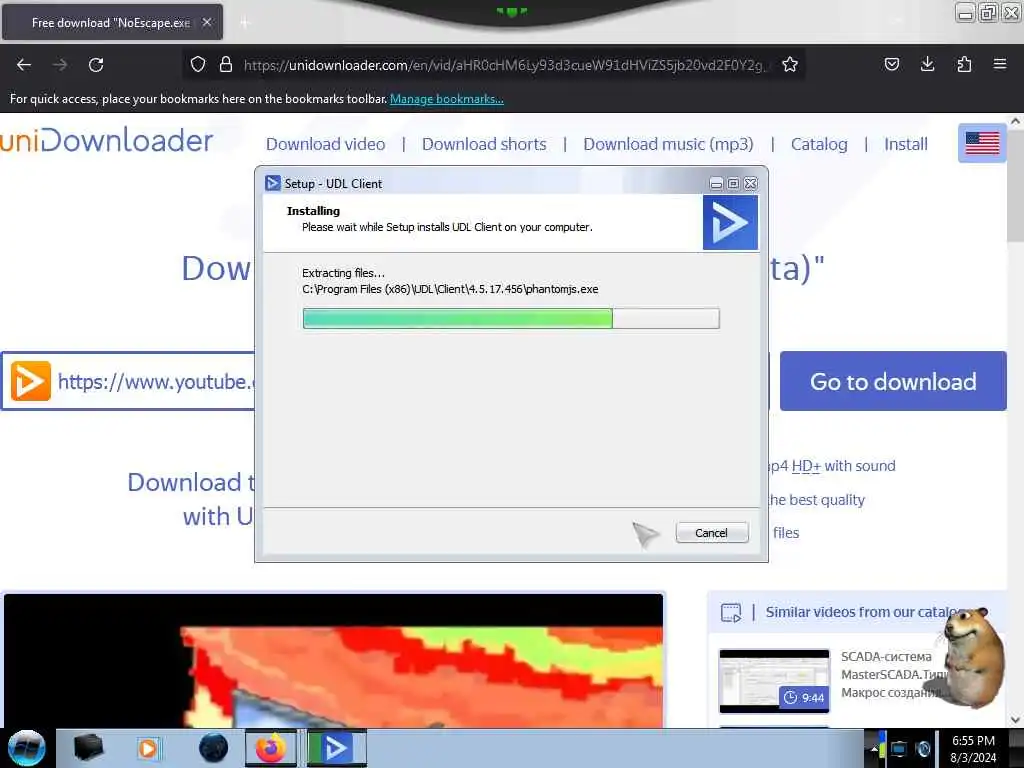1024x768 pixels.
Task: Open the Install menu item
Action: 906,144
